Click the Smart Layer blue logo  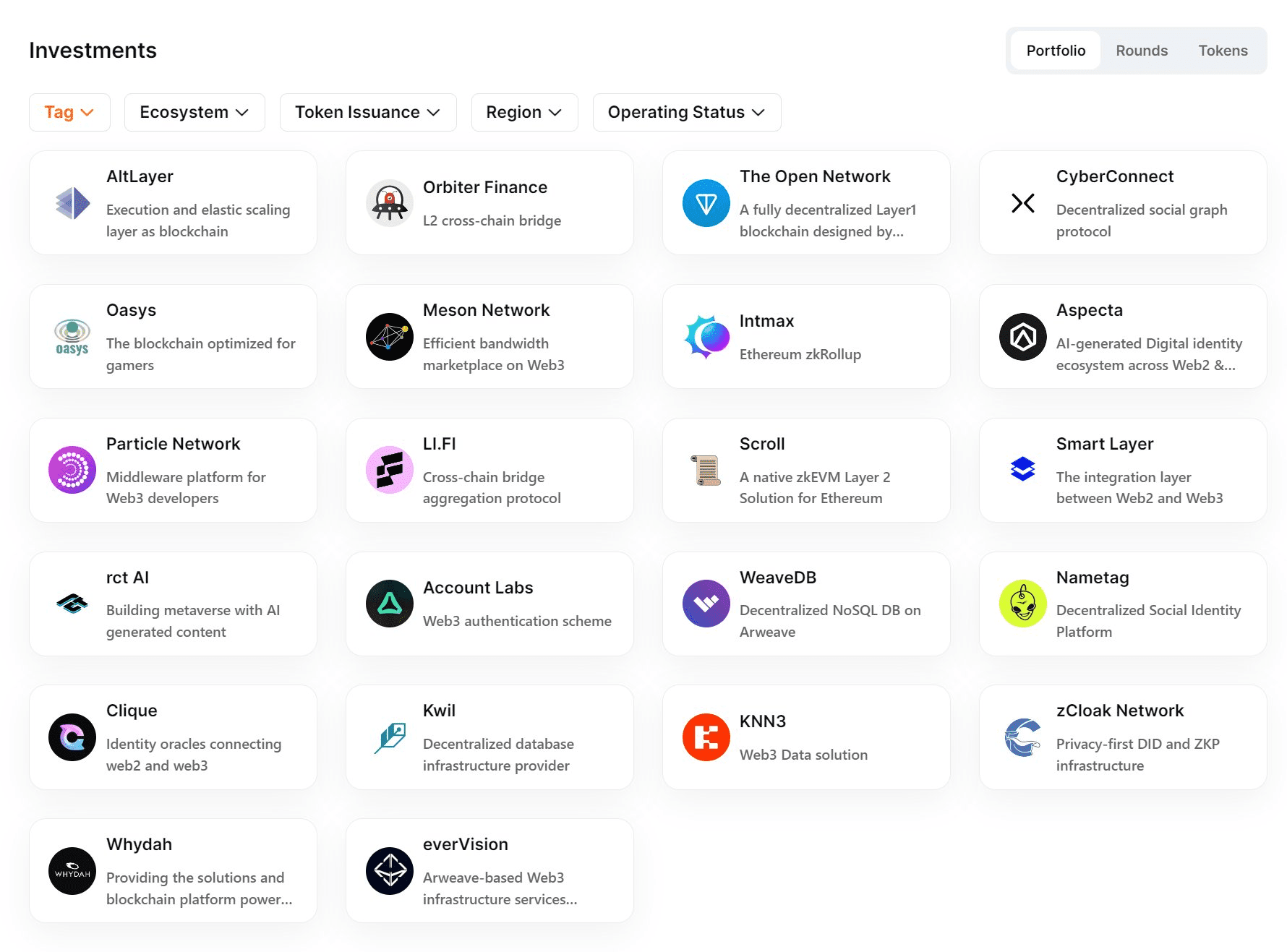(1023, 470)
